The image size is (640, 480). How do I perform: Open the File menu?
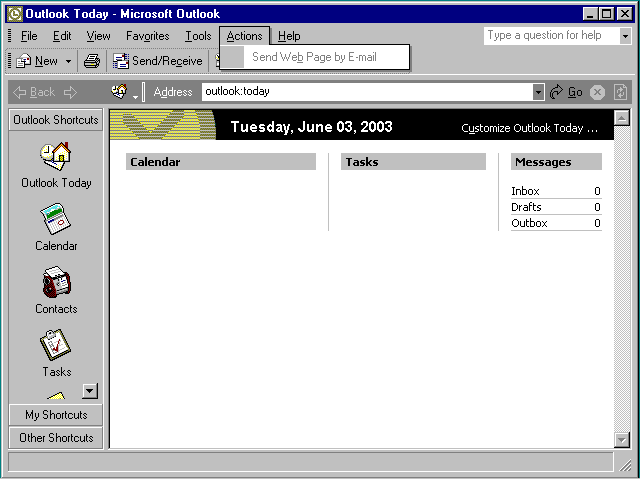click(x=29, y=36)
